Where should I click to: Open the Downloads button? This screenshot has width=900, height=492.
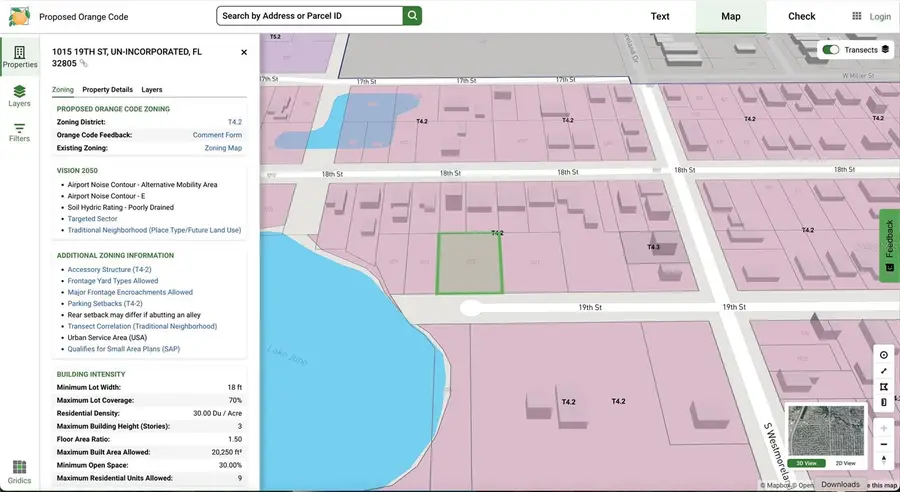tap(840, 485)
